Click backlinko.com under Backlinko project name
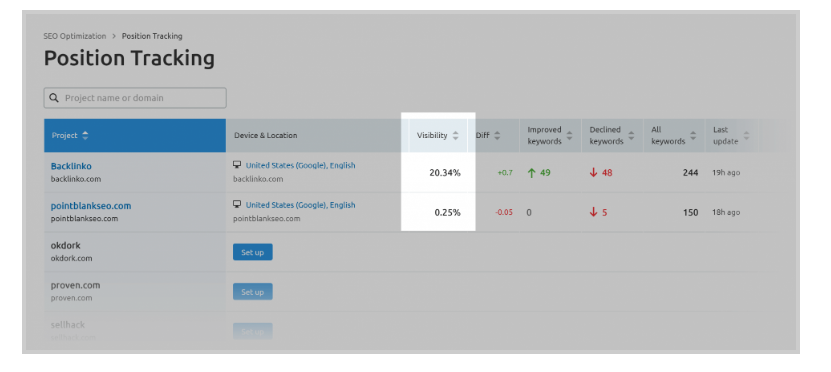Image resolution: width=831 pixels, height=372 pixels. click(76, 179)
